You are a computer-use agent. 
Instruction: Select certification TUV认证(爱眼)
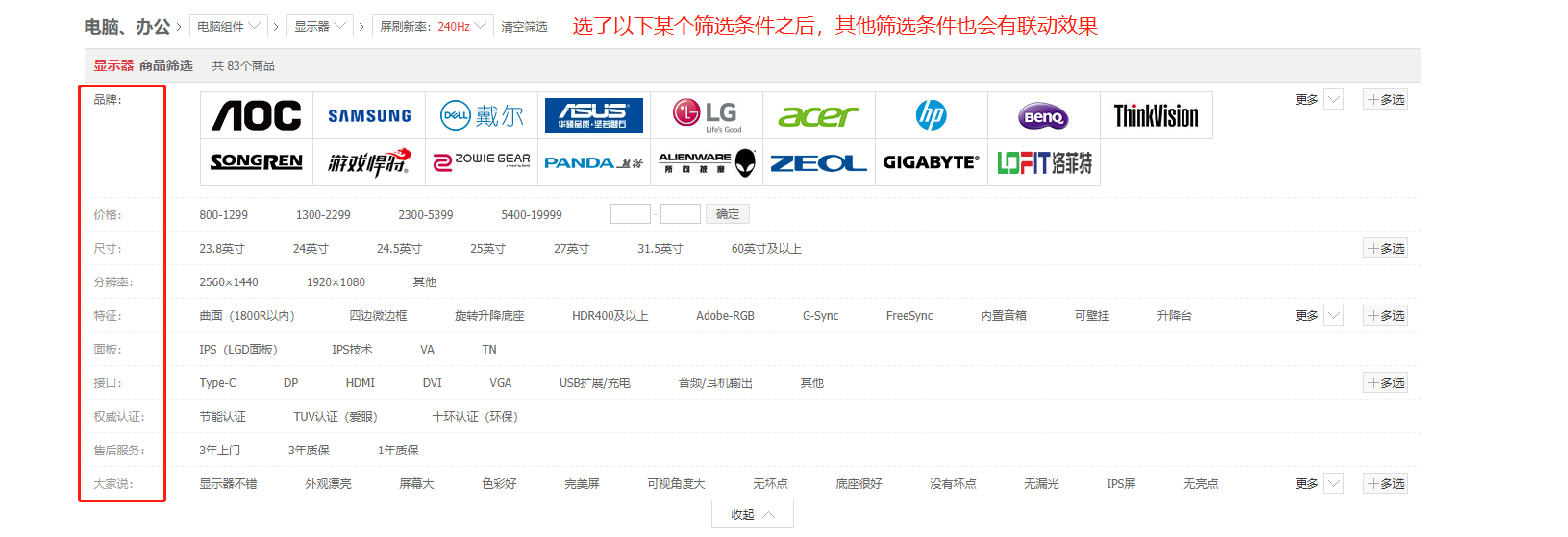point(336,416)
